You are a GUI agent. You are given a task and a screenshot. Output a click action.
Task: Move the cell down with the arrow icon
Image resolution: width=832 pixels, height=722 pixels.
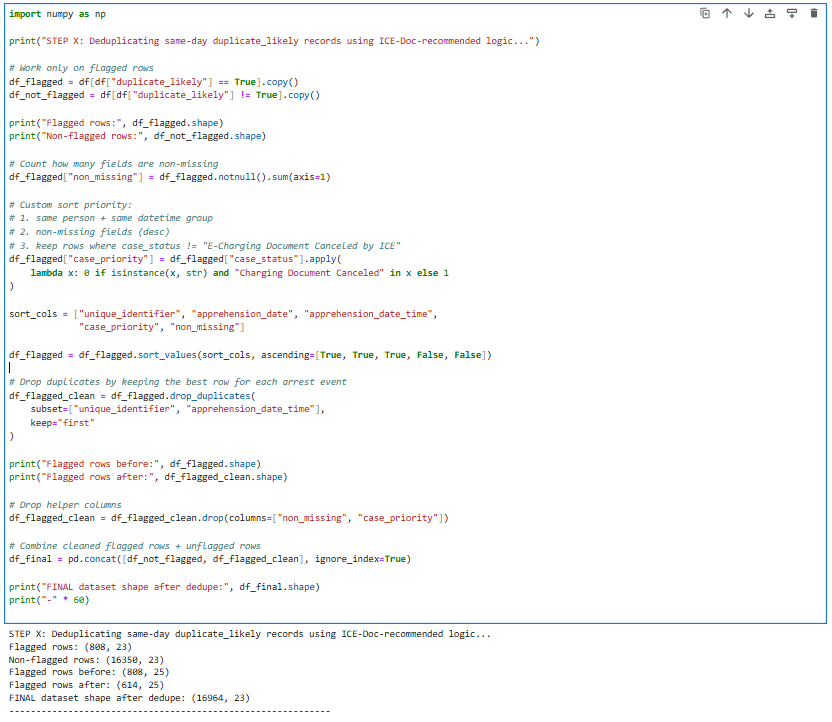748,13
